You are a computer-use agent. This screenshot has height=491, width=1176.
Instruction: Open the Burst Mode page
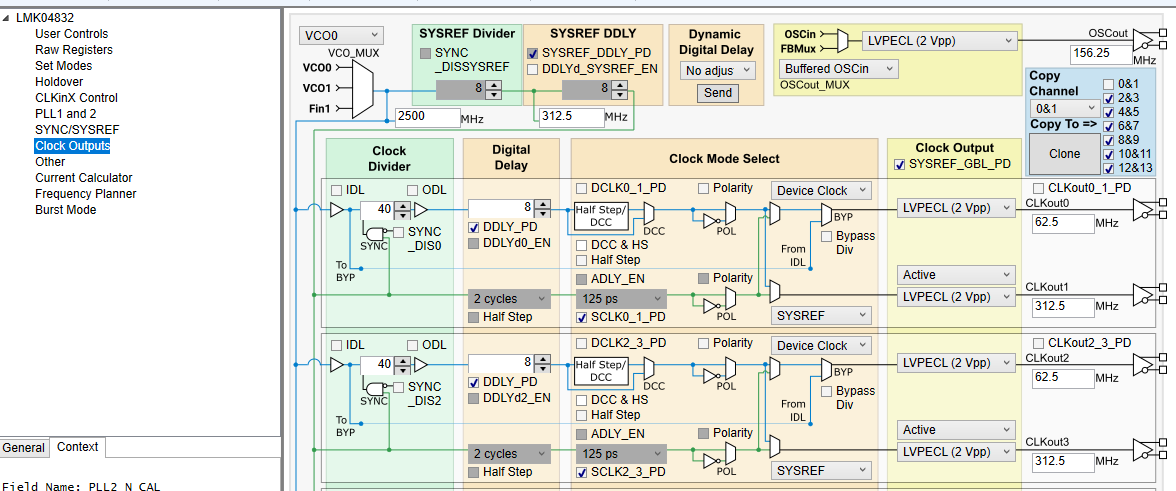[65, 210]
